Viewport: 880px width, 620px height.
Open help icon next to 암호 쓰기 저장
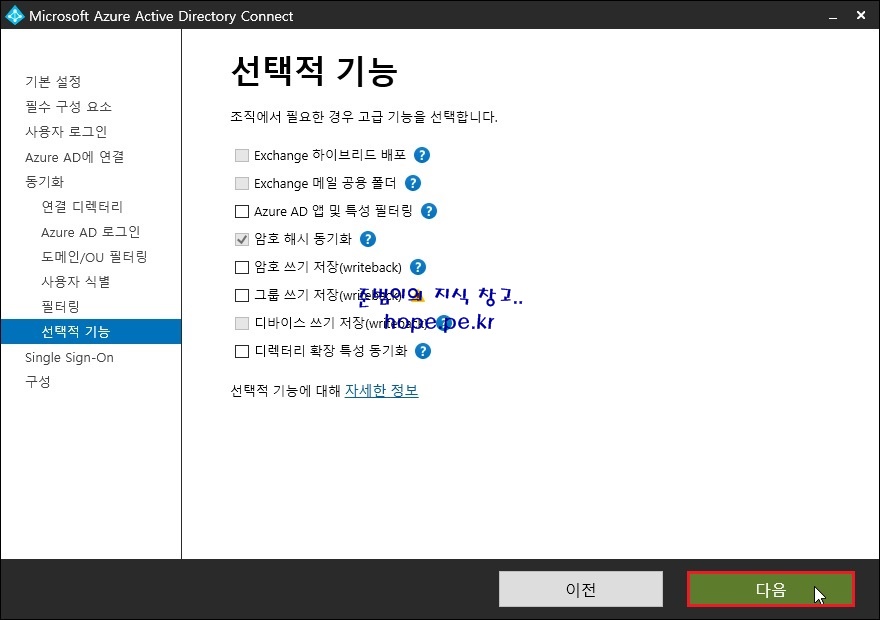[418, 267]
